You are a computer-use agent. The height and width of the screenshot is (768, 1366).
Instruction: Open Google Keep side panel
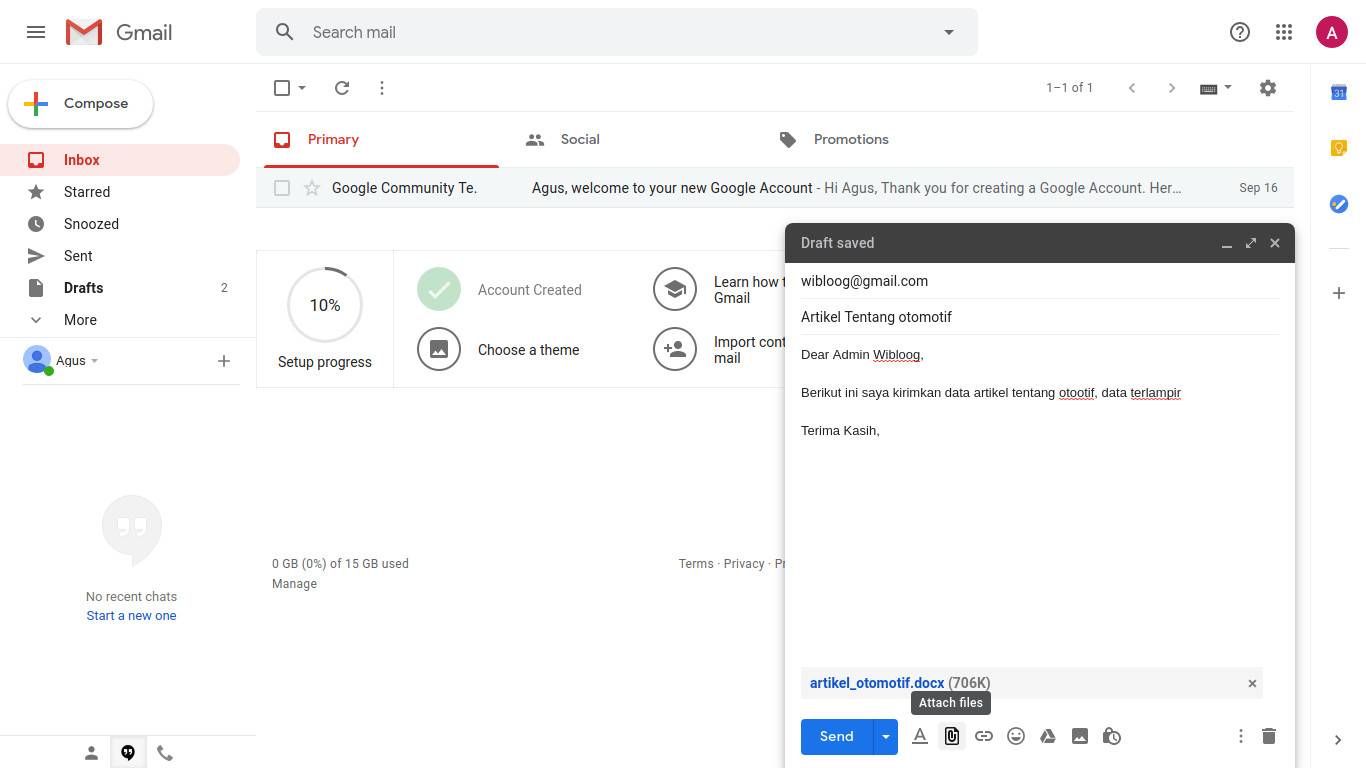(x=1339, y=148)
